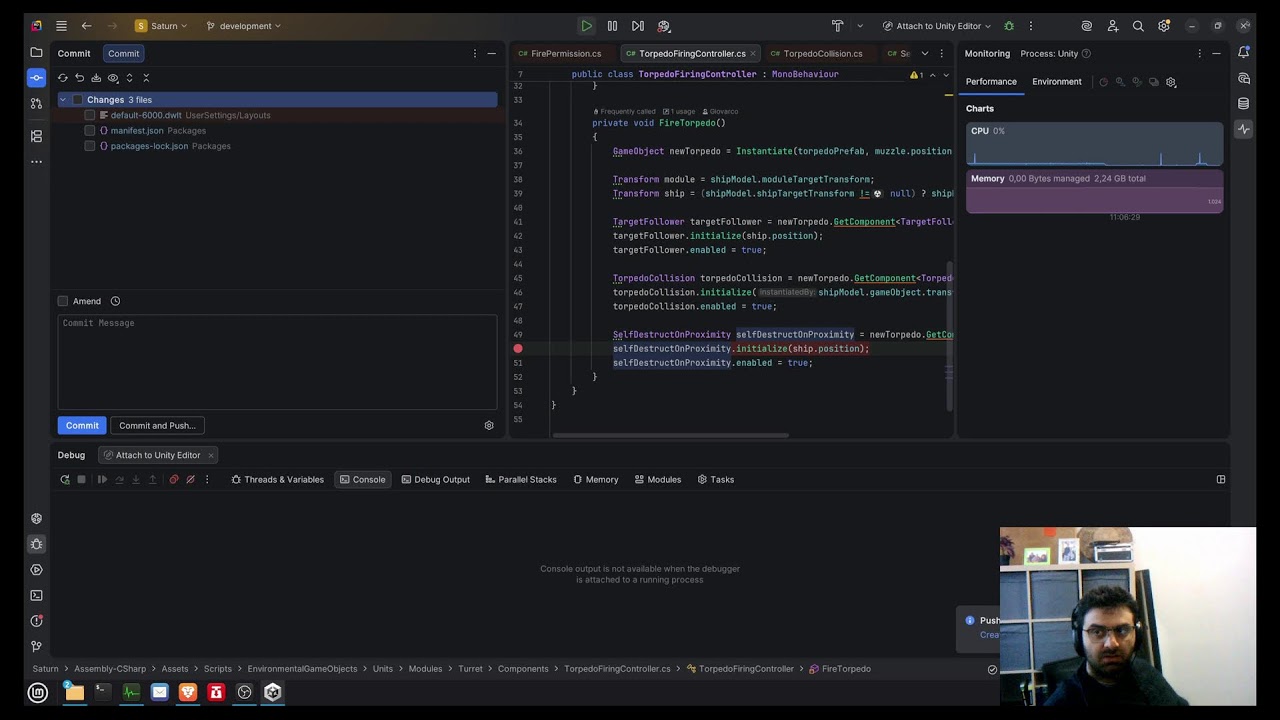Close the TorpedoFiringController.cs tab
This screenshot has height=720, width=1280.
(753, 53)
